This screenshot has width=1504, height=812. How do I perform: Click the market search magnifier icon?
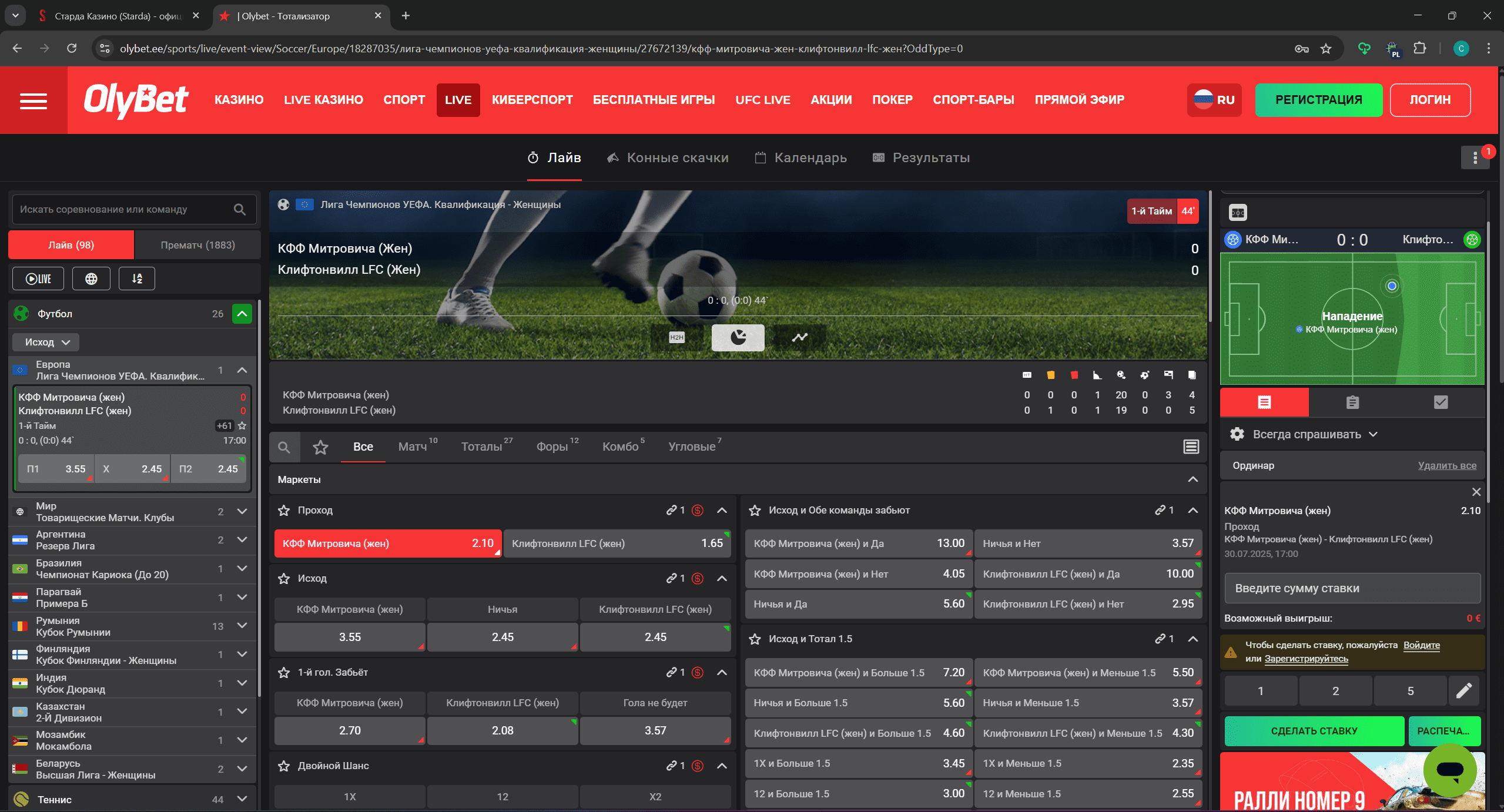click(x=284, y=447)
